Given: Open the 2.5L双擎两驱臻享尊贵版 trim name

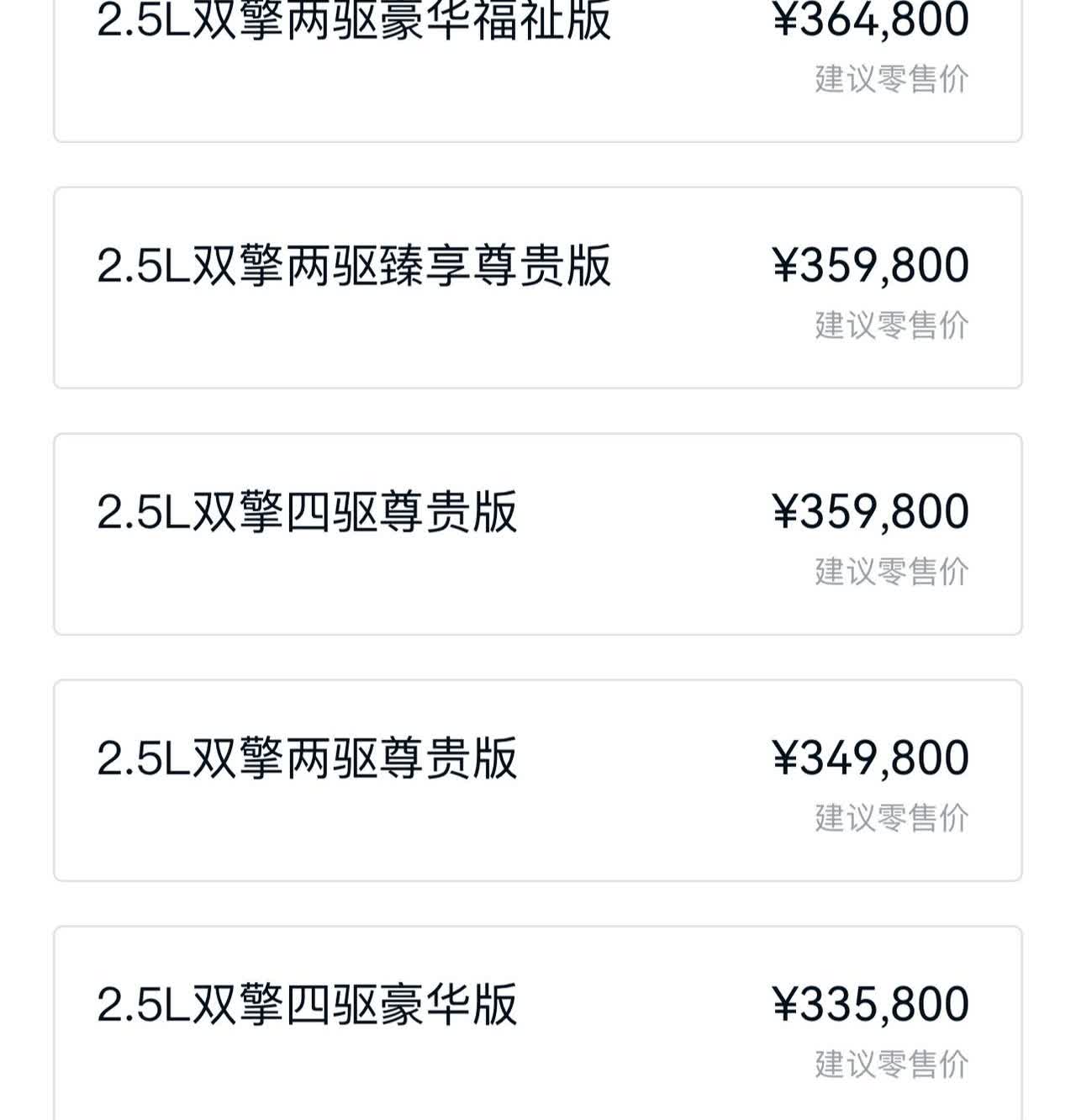Looking at the screenshot, I should 354,266.
